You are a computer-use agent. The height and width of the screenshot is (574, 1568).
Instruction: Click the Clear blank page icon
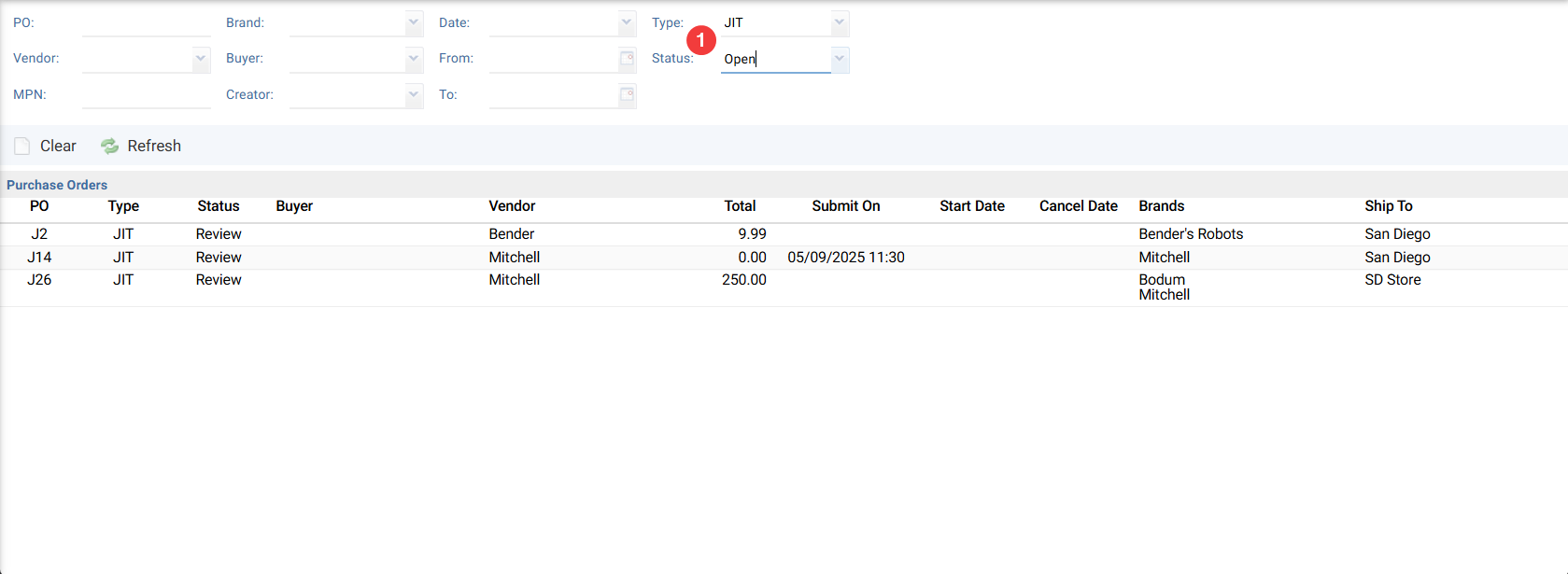click(x=22, y=147)
